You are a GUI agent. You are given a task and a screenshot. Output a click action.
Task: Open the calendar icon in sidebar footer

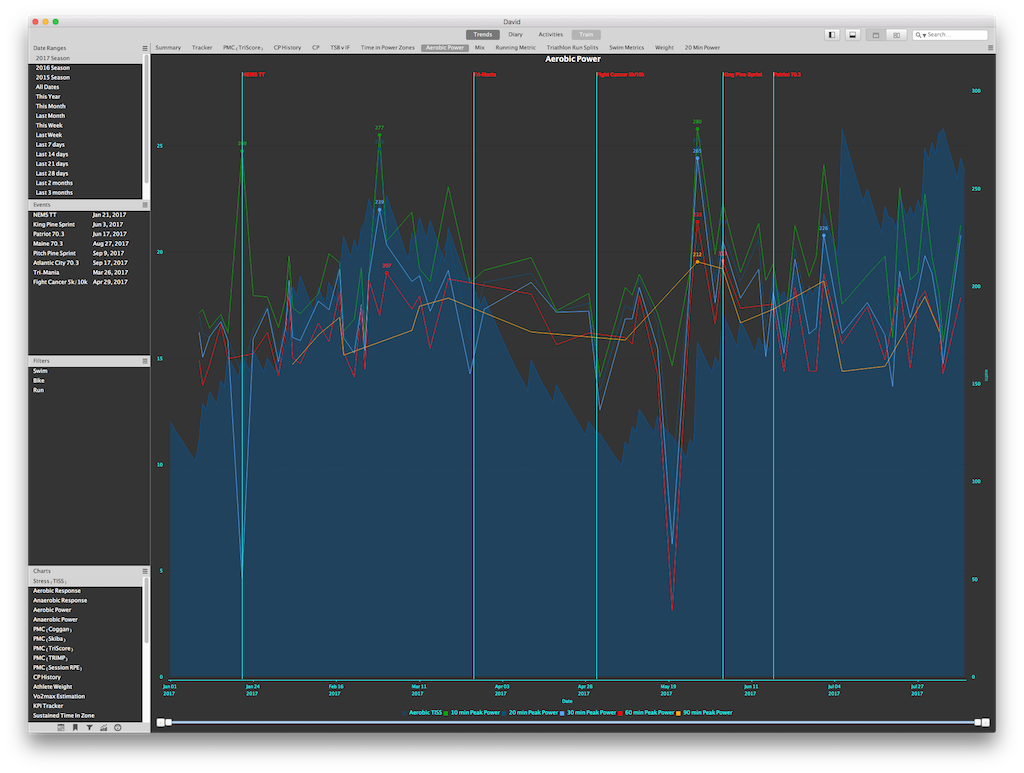(61, 727)
